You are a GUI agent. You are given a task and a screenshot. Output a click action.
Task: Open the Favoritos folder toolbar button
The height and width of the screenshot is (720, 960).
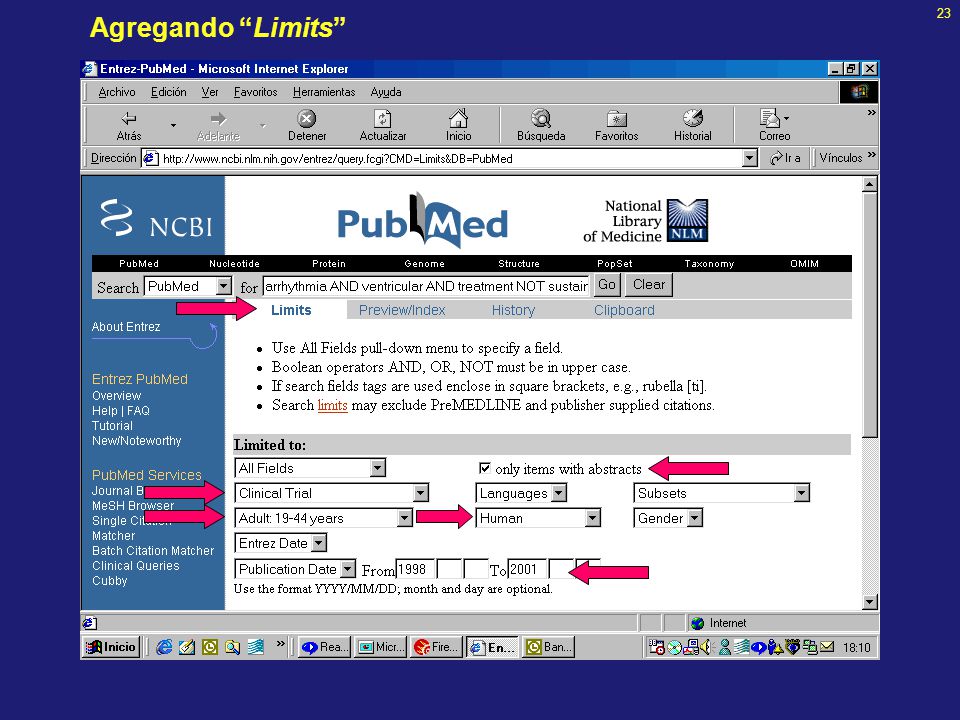pos(617,126)
